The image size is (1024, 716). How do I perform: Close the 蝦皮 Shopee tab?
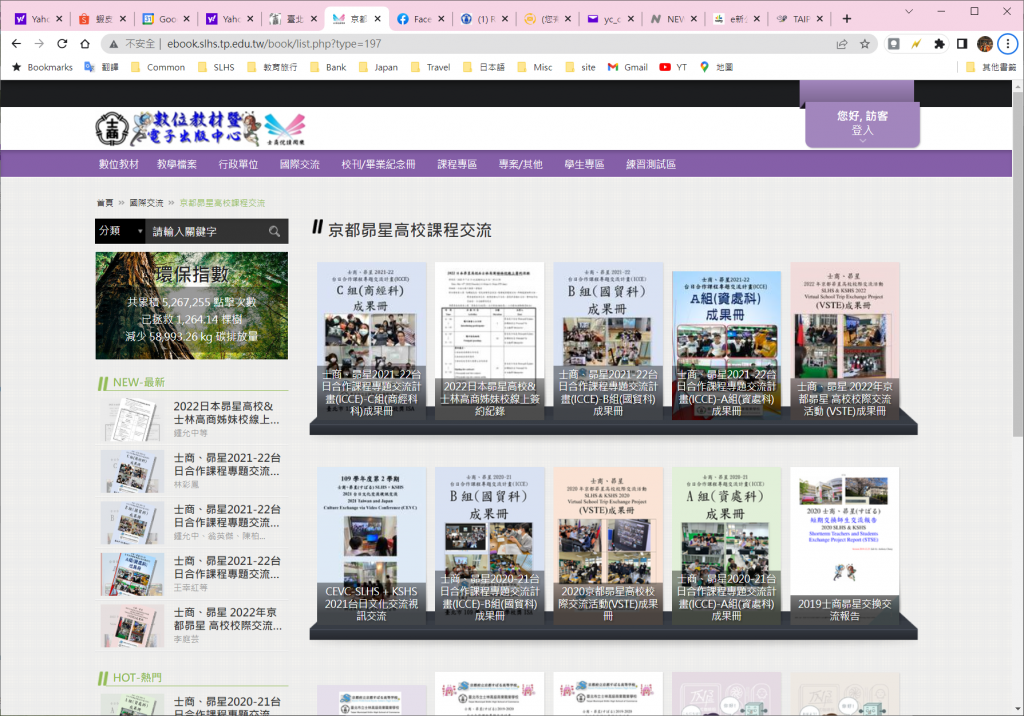[123, 19]
